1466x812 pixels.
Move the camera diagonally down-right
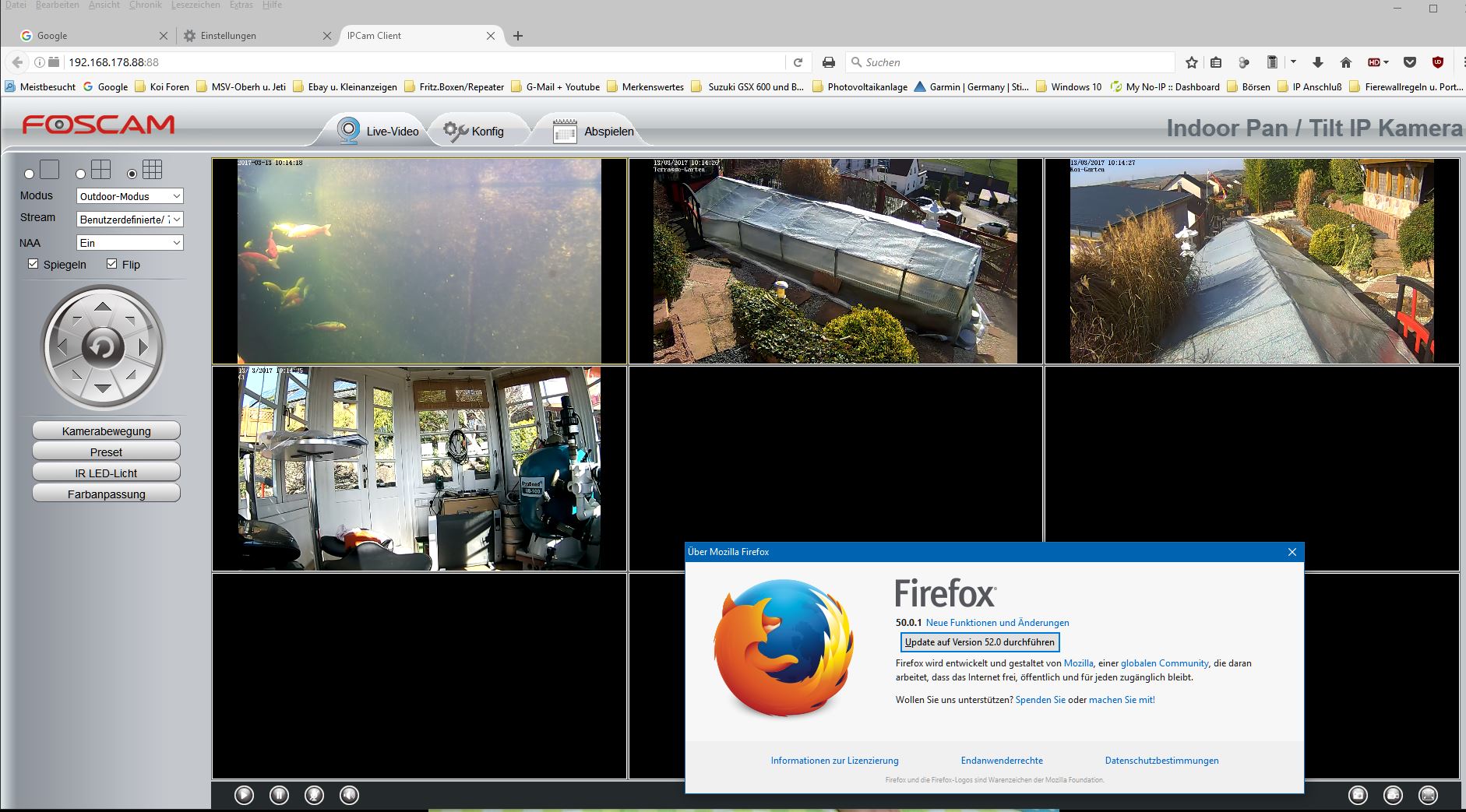point(131,375)
